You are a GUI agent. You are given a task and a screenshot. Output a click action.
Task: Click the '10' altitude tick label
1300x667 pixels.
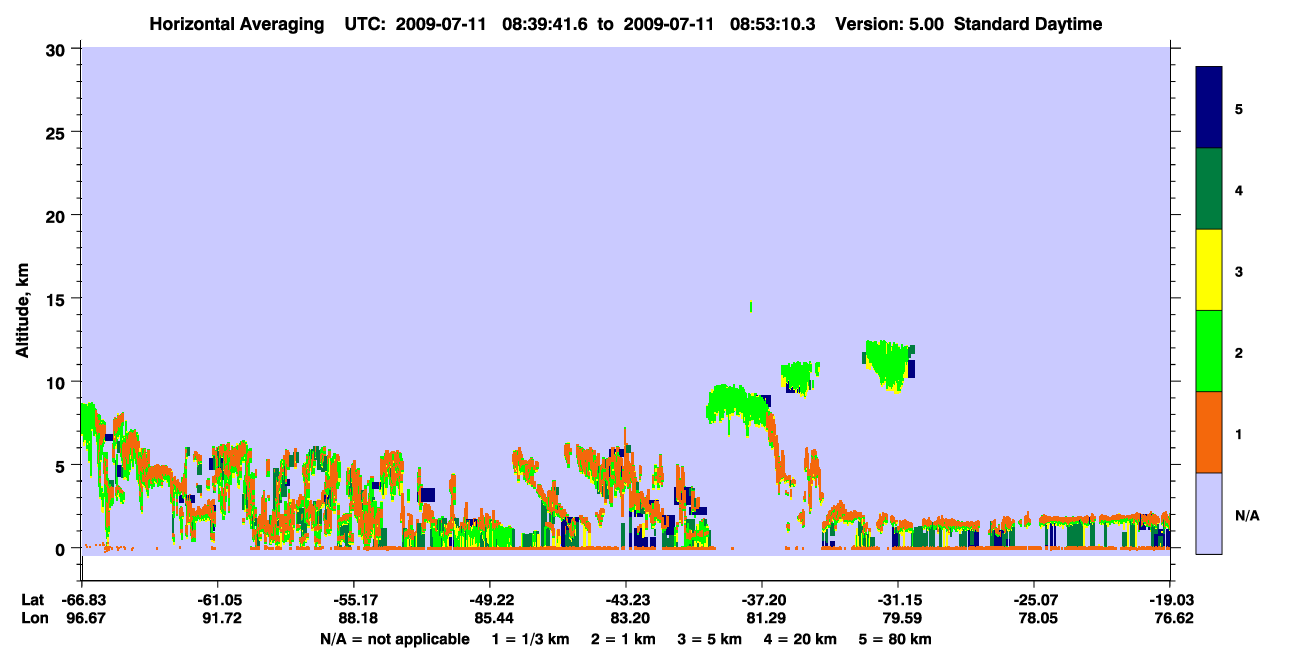57,382
